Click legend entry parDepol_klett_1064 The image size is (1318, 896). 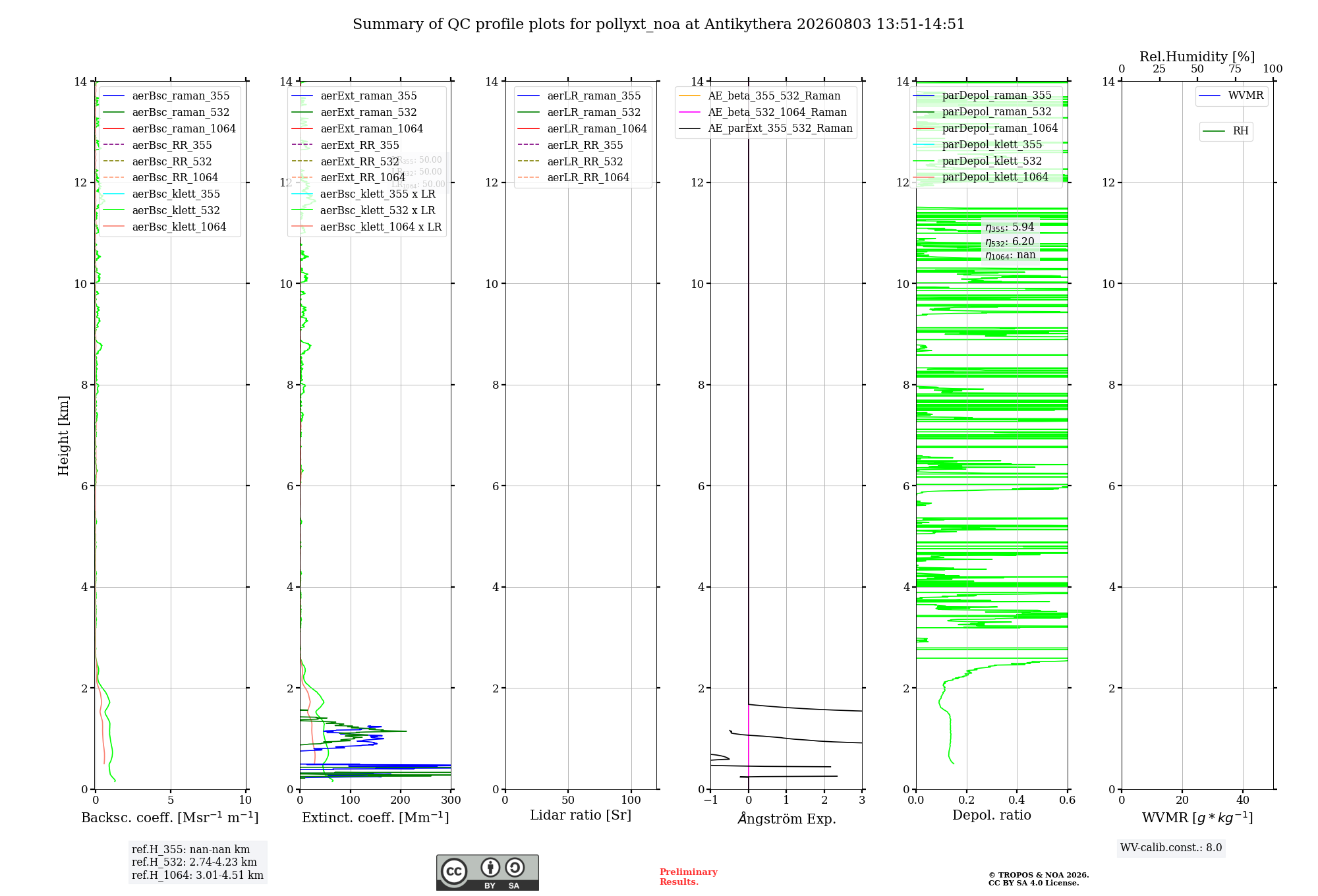coord(981,177)
